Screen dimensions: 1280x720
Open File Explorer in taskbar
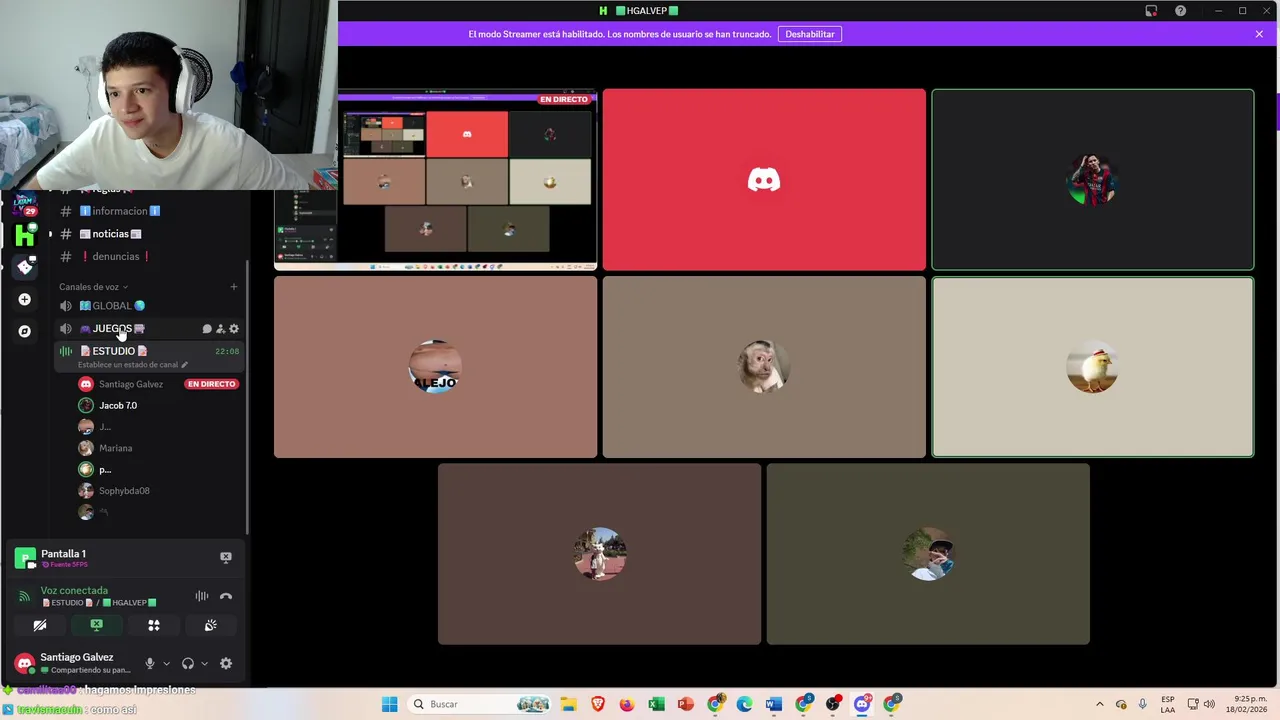point(568,704)
